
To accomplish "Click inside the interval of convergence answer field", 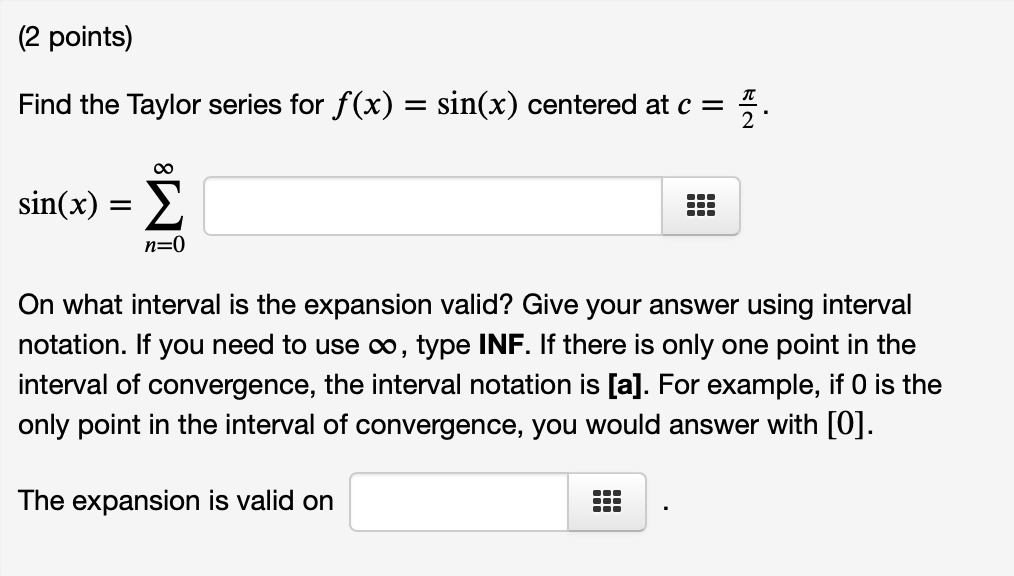I will (458, 502).
